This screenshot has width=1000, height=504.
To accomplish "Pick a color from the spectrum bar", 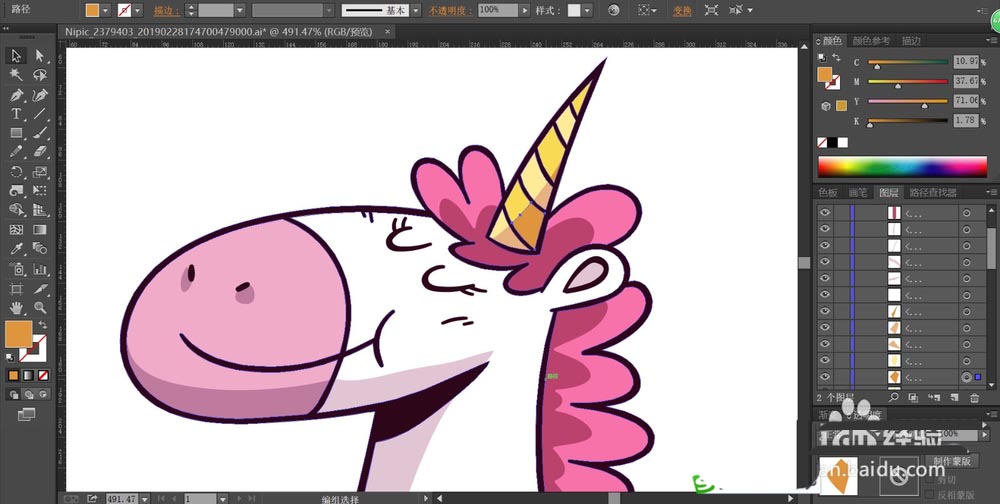I will 902,166.
